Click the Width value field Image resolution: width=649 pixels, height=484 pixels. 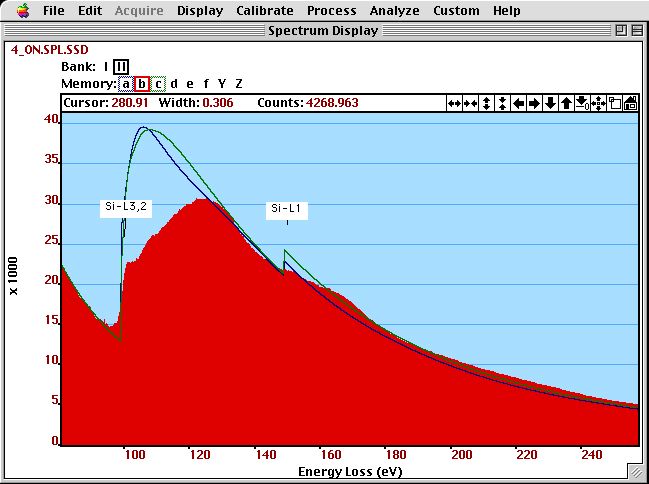[x=218, y=103]
